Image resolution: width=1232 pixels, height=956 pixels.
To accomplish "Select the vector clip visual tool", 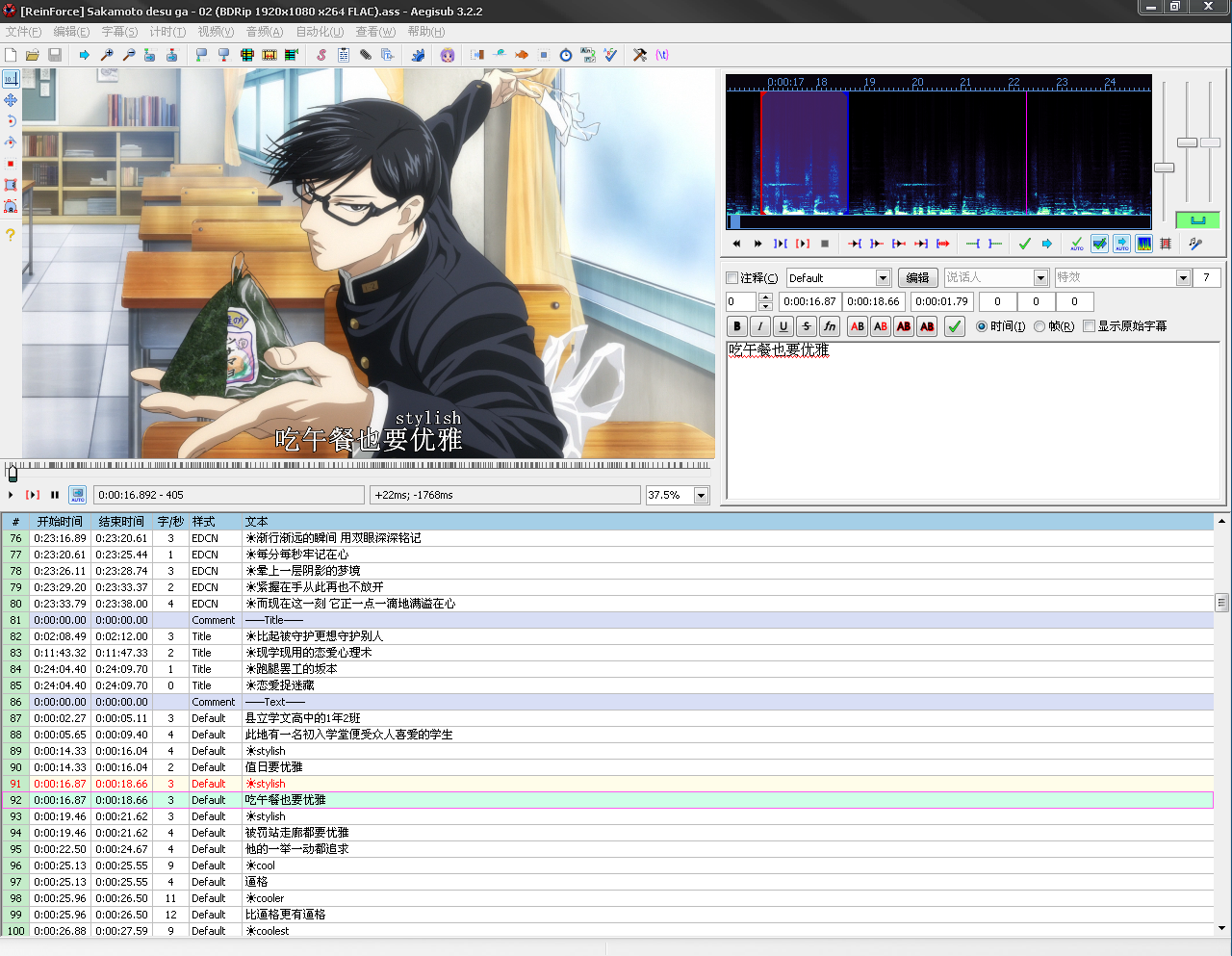I will point(11,206).
